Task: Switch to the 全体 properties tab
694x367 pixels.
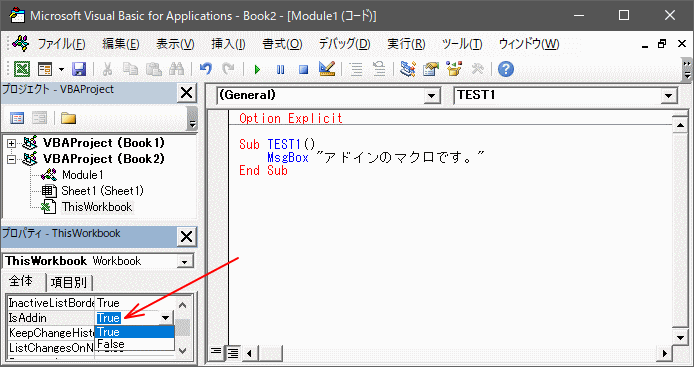Action: [x=22, y=282]
